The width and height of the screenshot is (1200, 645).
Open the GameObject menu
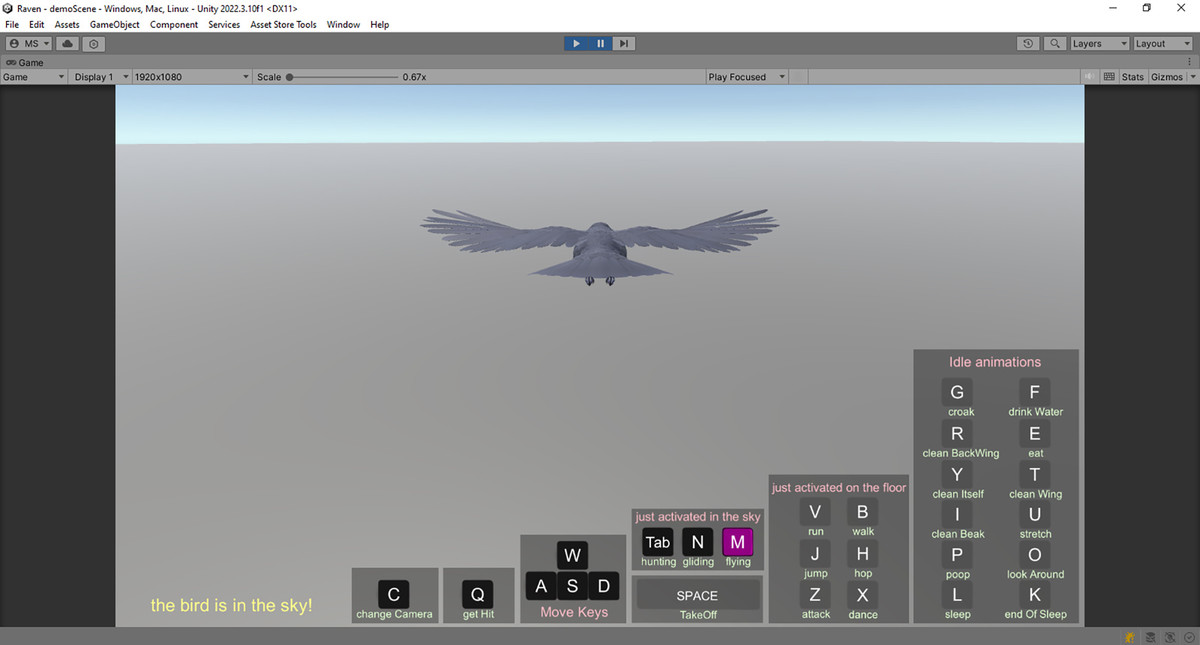pos(115,24)
